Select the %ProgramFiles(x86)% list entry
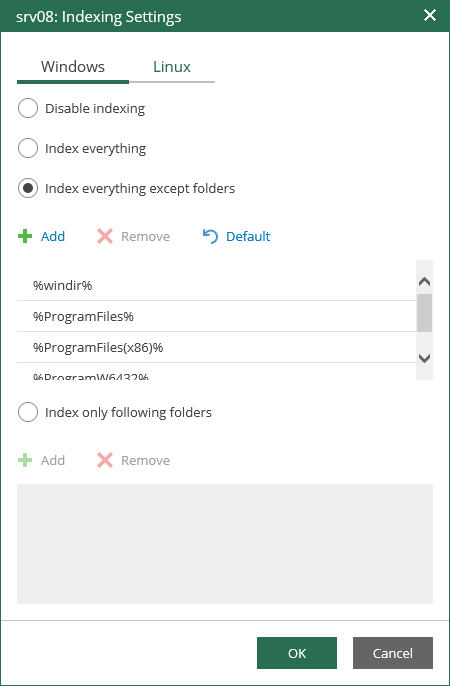 tap(216, 347)
